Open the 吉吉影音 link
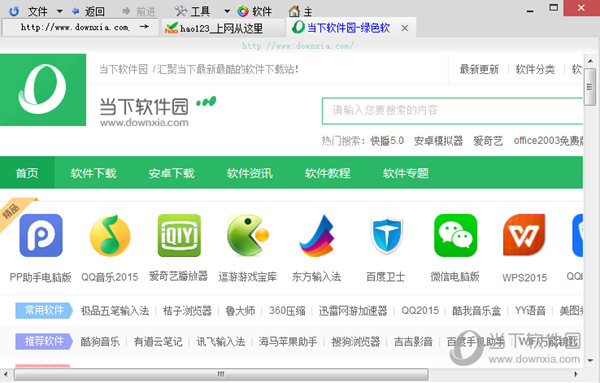The height and width of the screenshot is (383, 600). pos(413,341)
